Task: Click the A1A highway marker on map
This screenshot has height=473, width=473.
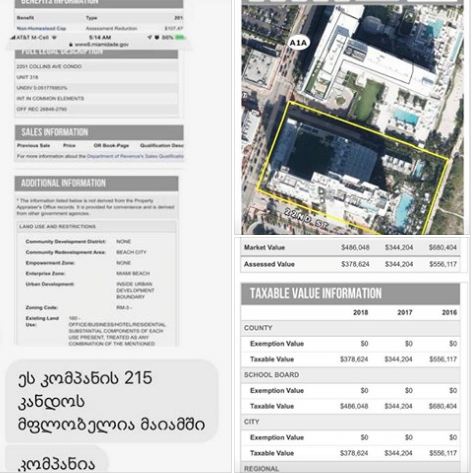Action: (x=298, y=43)
